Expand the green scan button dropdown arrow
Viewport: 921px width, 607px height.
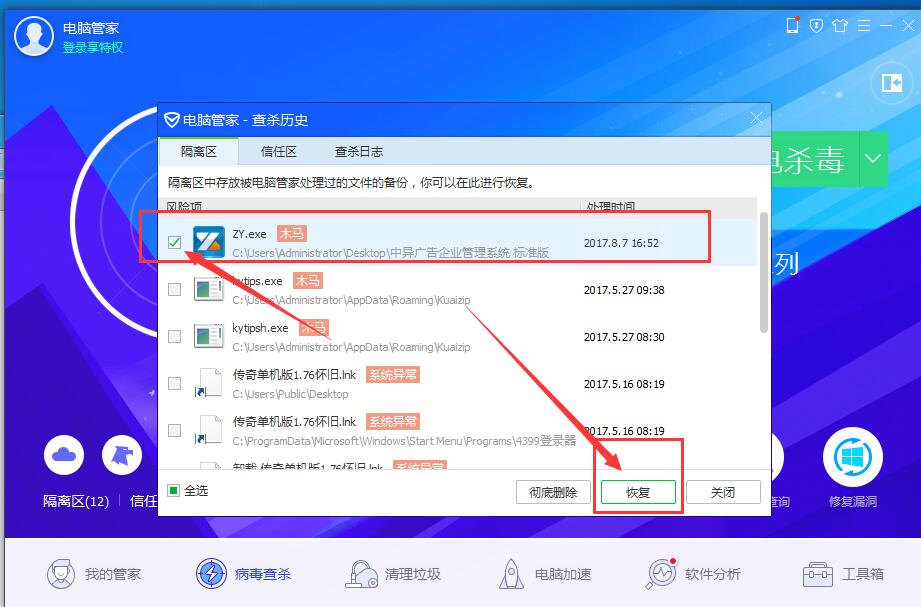873,159
